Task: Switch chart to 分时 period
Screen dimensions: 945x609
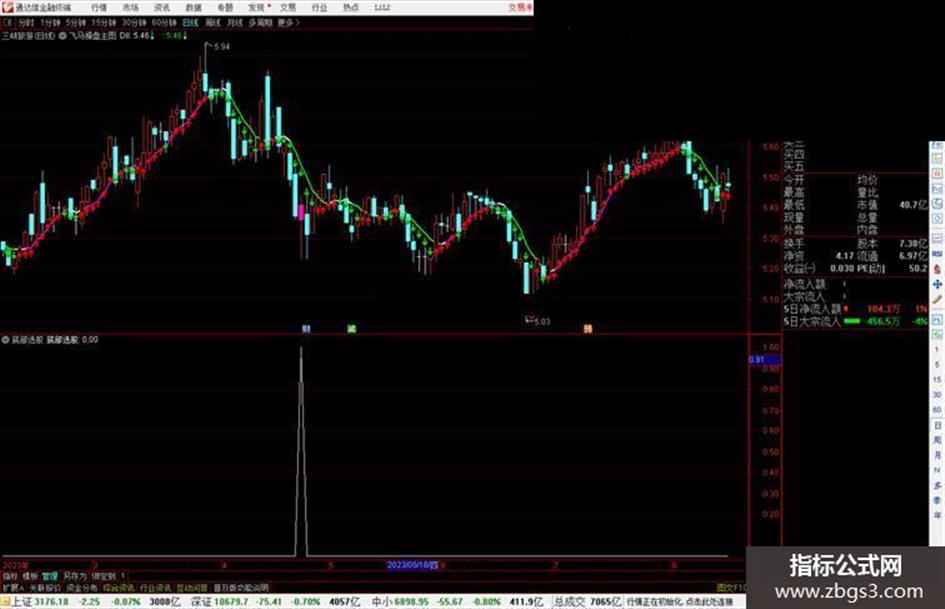Action: pyautogui.click(x=25, y=22)
